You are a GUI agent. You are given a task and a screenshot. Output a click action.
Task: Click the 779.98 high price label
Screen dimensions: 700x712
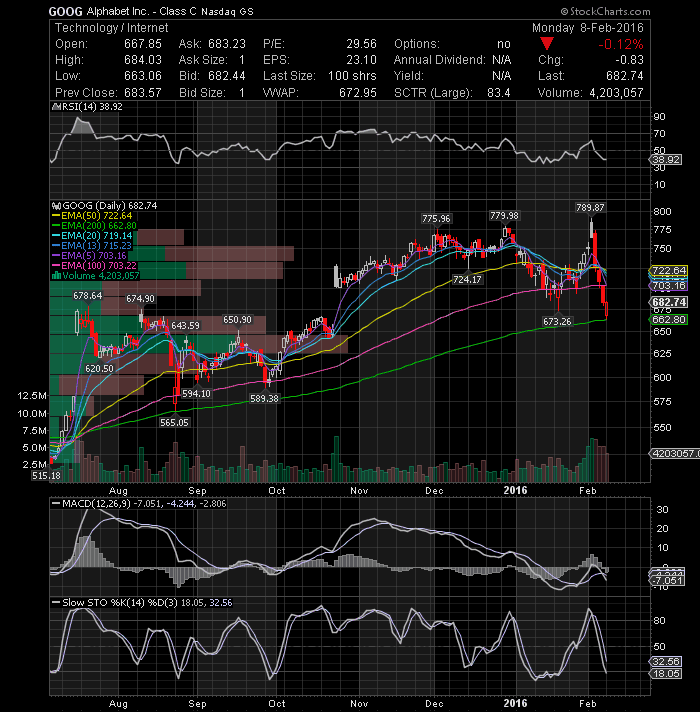coord(504,215)
